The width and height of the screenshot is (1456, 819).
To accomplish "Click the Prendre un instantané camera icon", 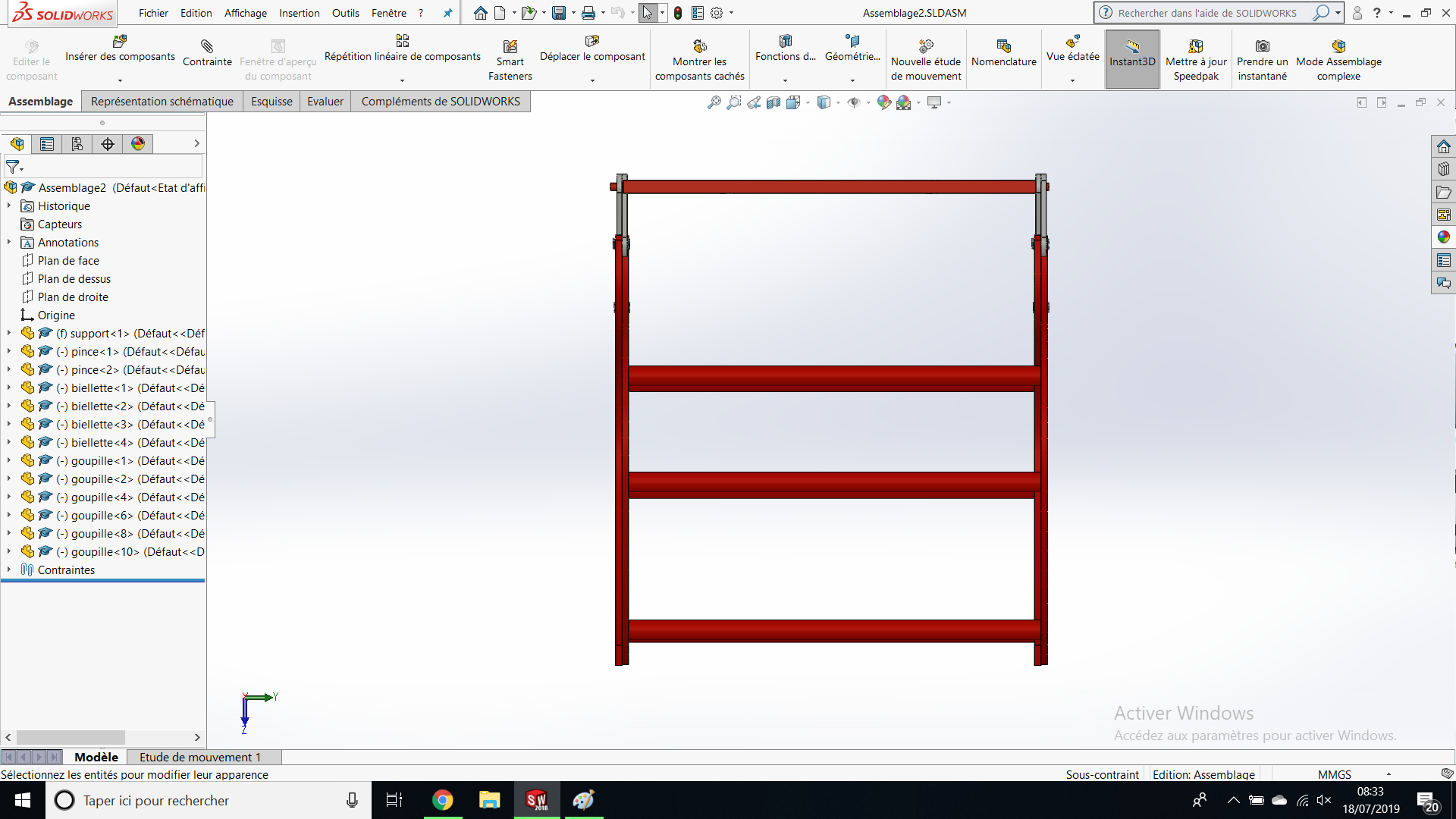I will click(1263, 46).
